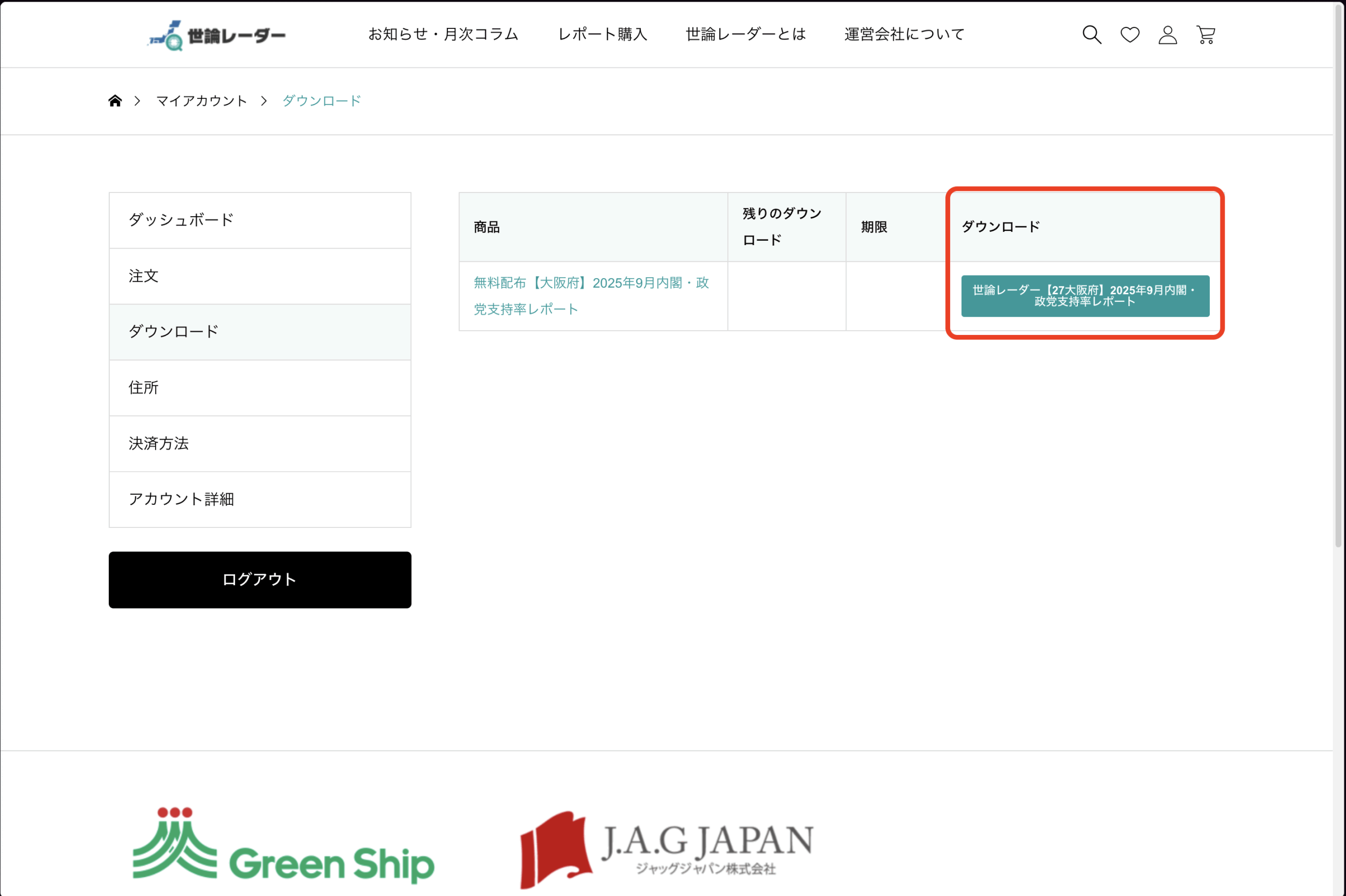The image size is (1346, 896).
Task: Open the wishlist heart icon
Action: [x=1129, y=35]
